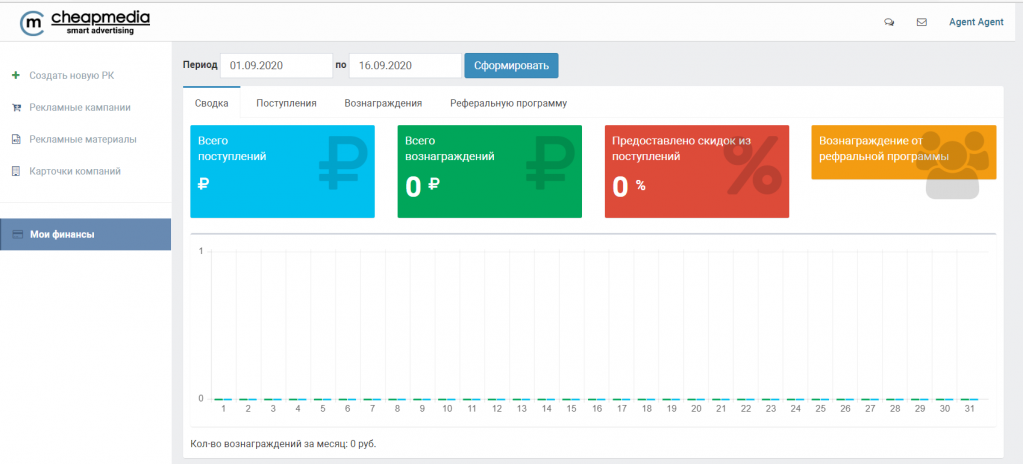The image size is (1023, 464).
Task: Click the orange referral reward card
Action: (903, 153)
